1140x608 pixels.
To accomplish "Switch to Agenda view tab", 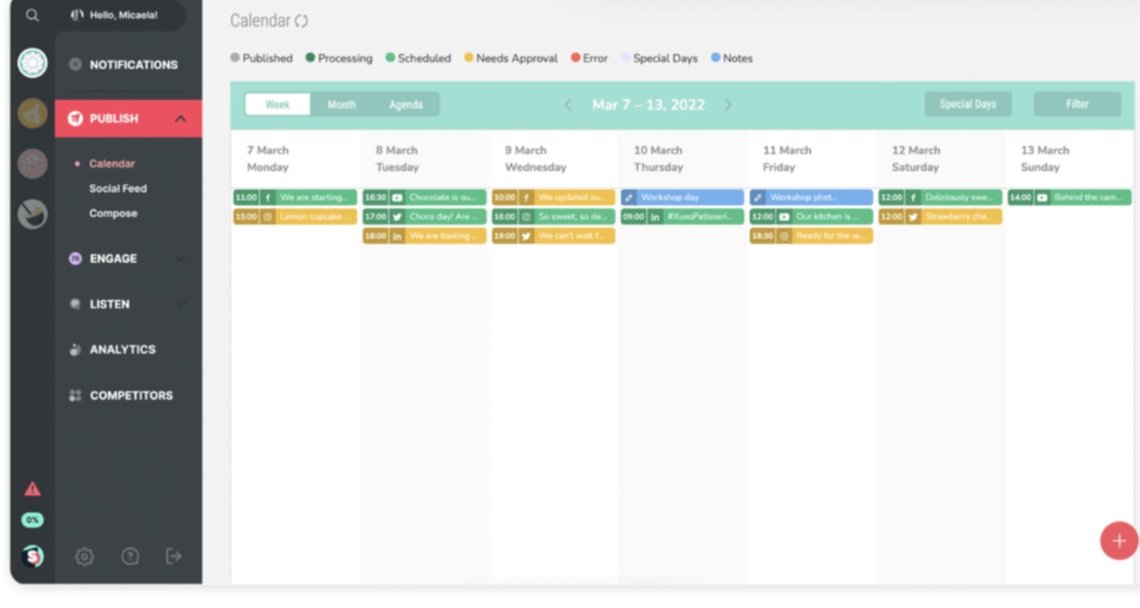I will pos(406,105).
